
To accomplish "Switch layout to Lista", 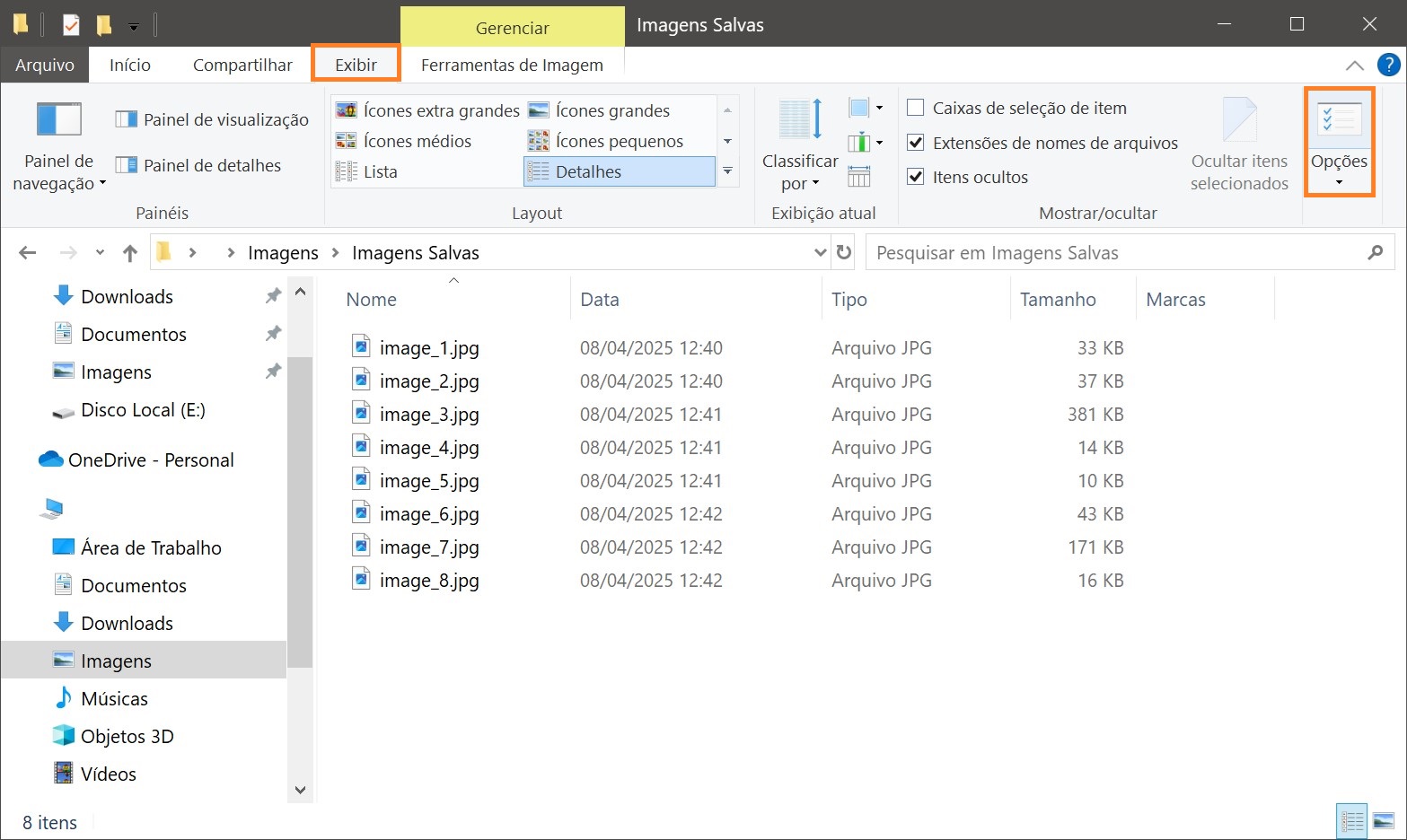I will coord(366,171).
